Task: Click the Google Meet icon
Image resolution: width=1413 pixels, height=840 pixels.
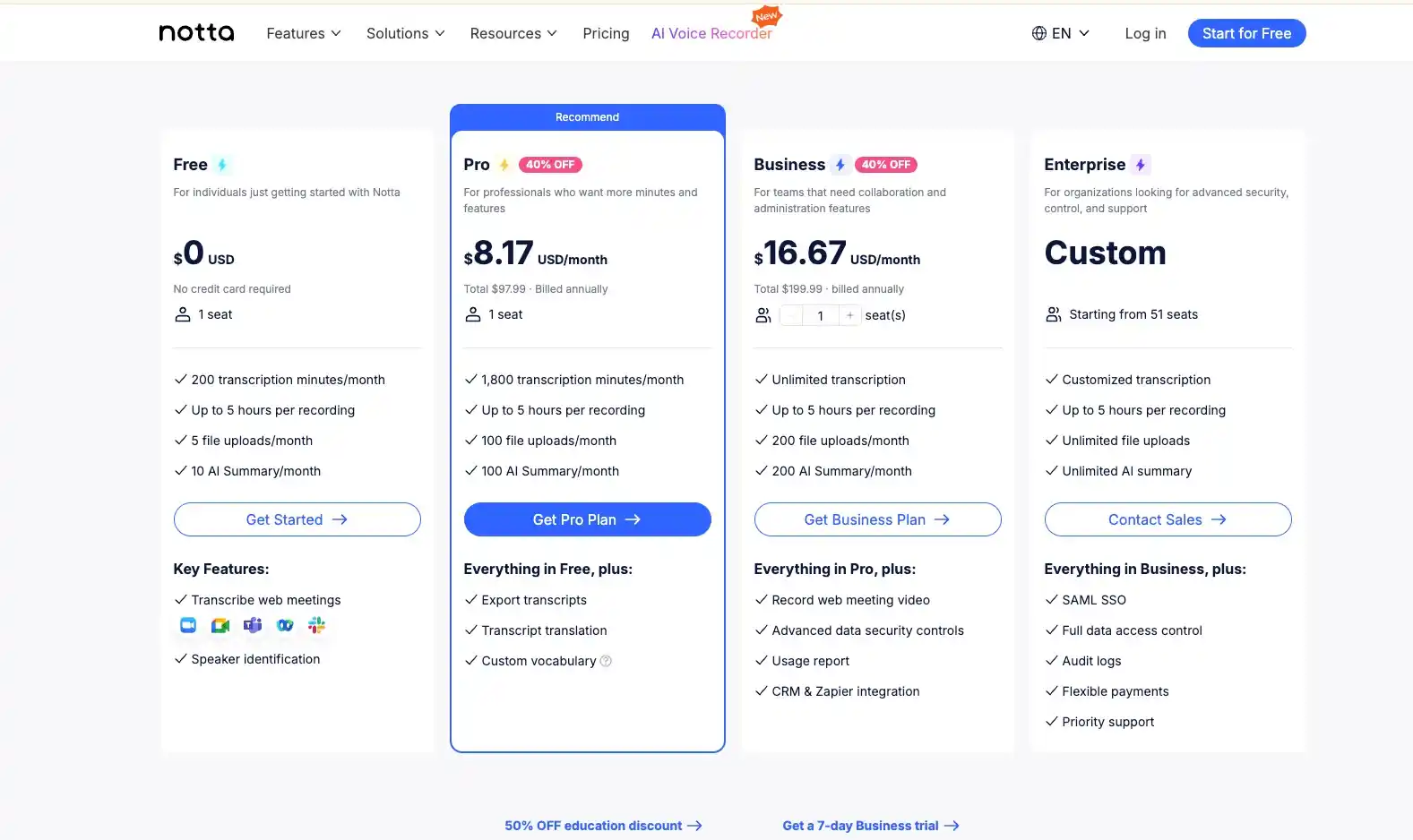Action: point(220,625)
